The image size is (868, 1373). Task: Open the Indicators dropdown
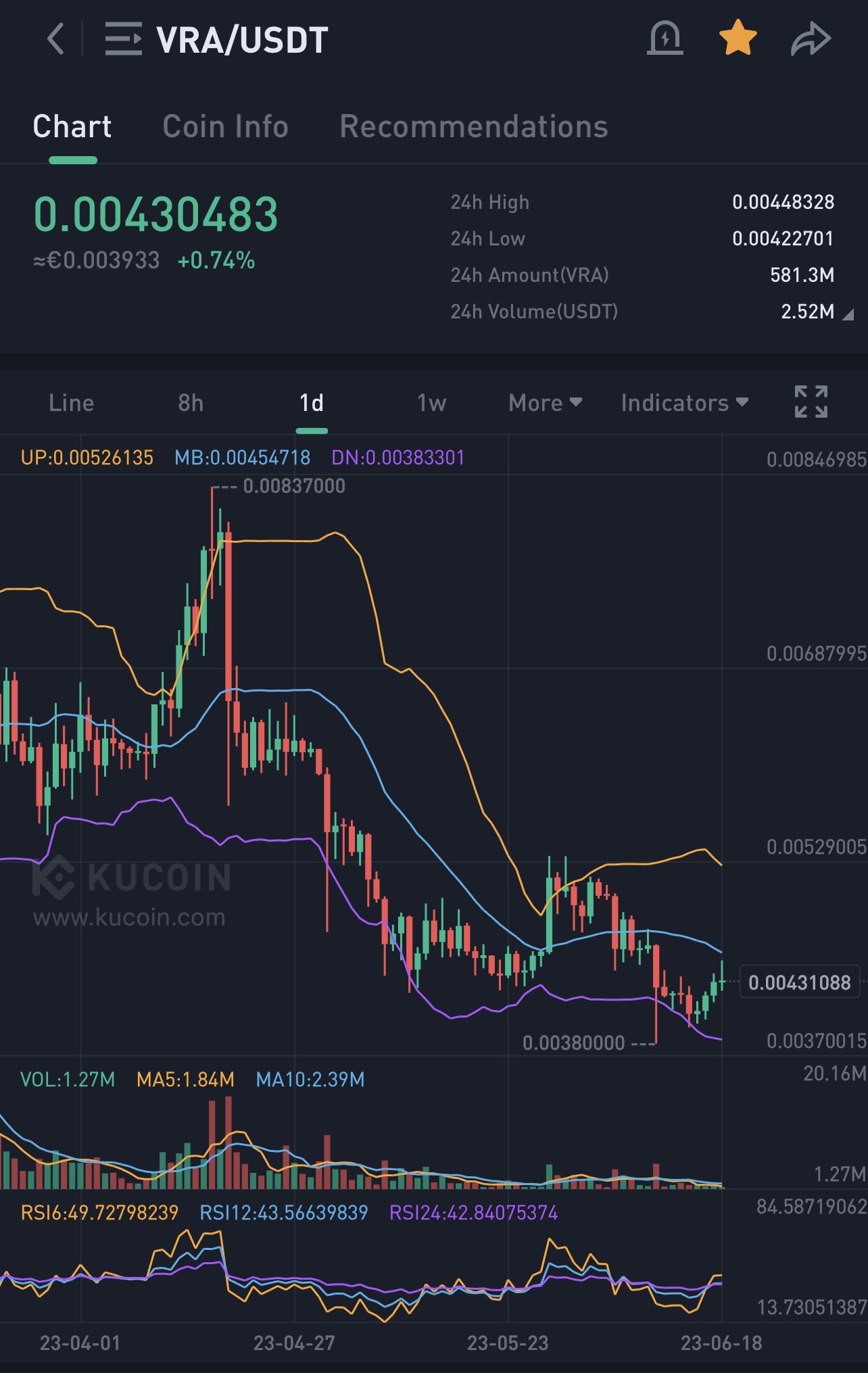(684, 403)
